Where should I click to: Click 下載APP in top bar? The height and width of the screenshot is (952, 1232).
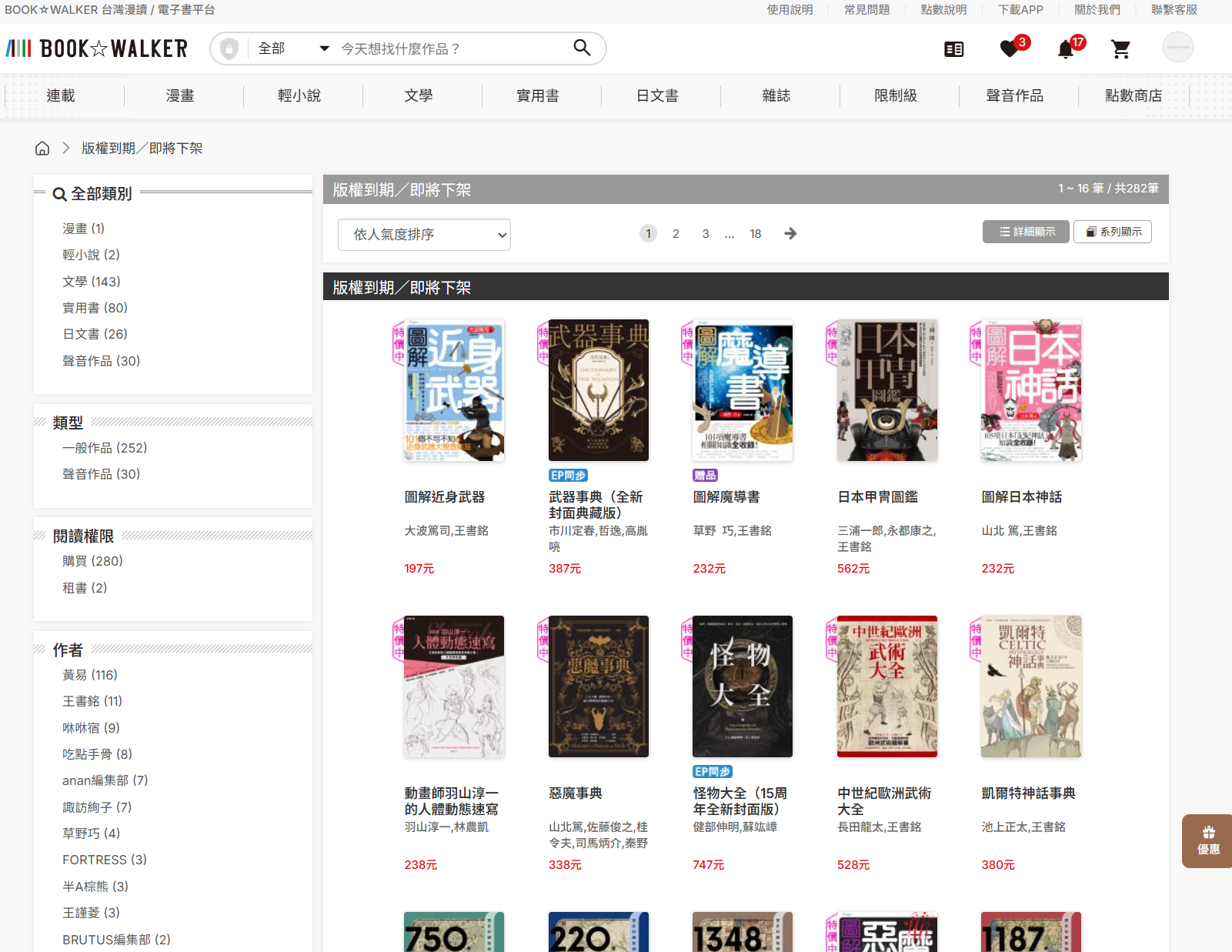point(1021,10)
